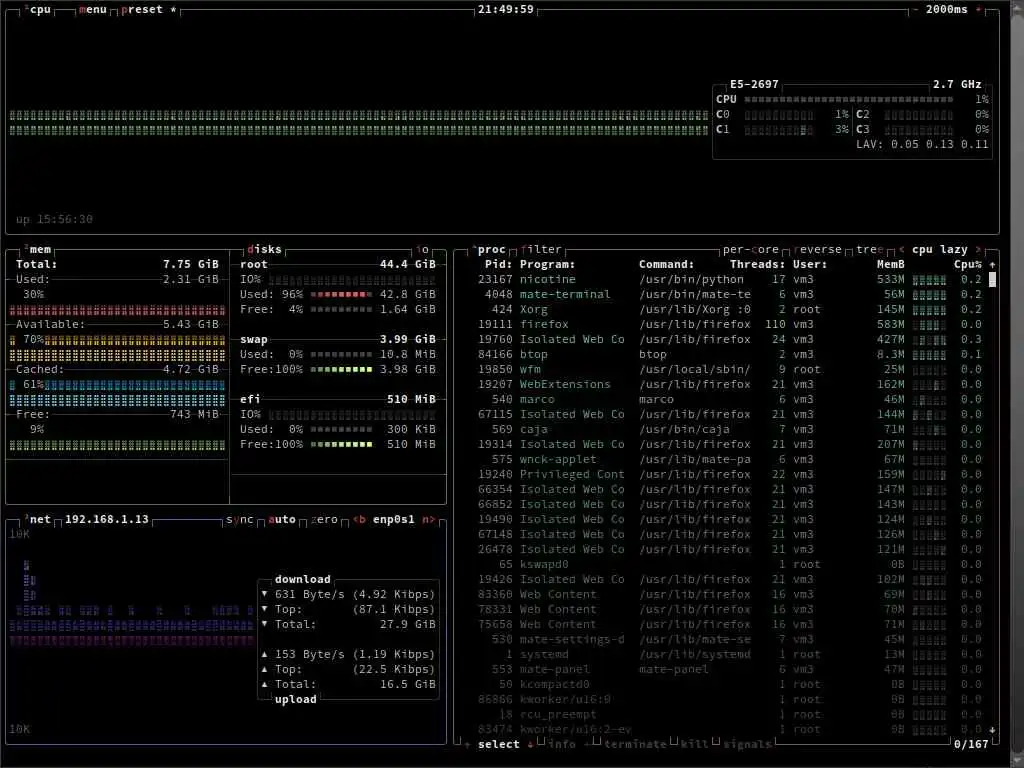Toggle the proc box label
The width and height of the screenshot is (1024, 768).
[x=491, y=249]
